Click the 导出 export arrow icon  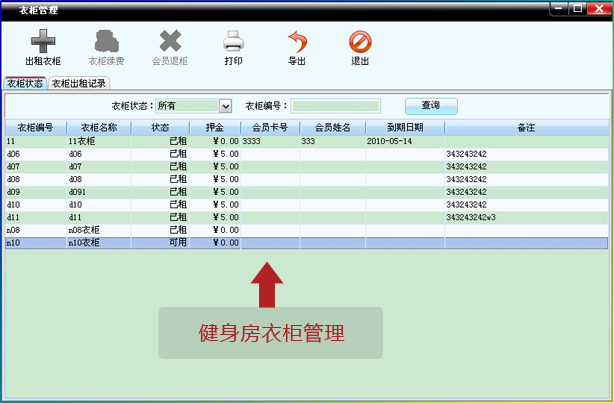tap(297, 42)
